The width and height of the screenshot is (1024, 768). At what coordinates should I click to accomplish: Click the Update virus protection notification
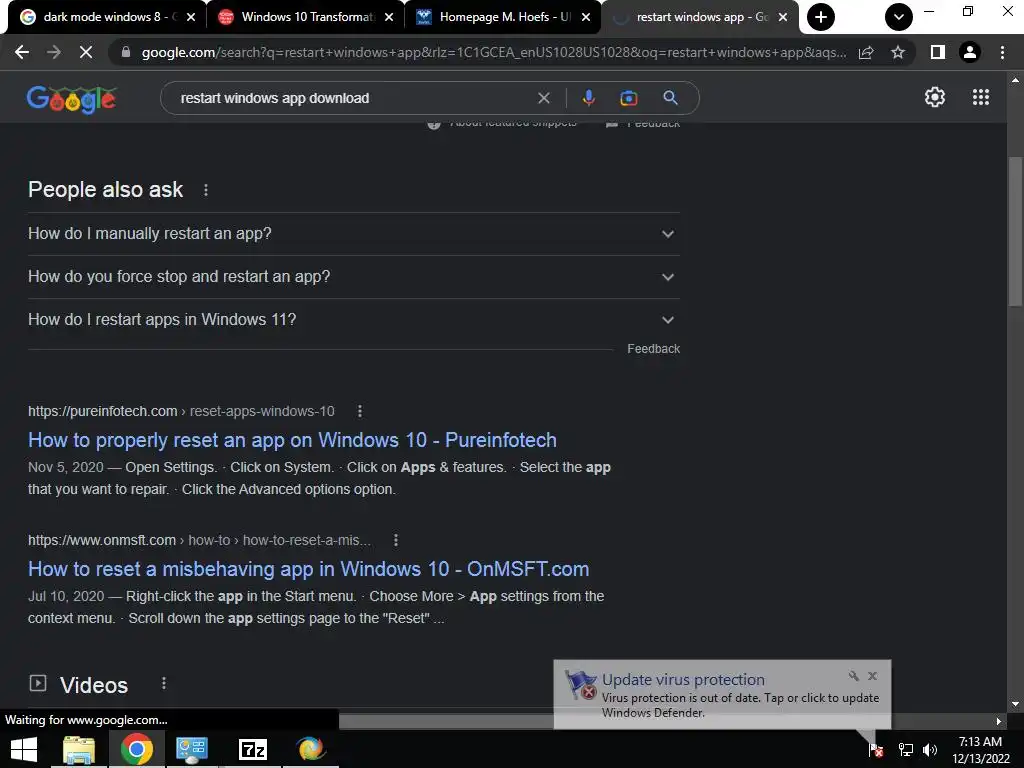click(722, 694)
